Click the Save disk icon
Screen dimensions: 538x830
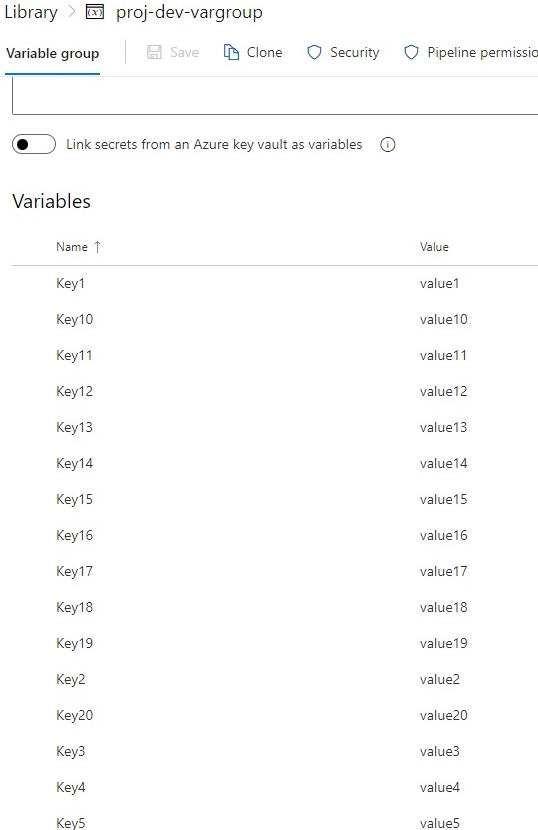154,52
